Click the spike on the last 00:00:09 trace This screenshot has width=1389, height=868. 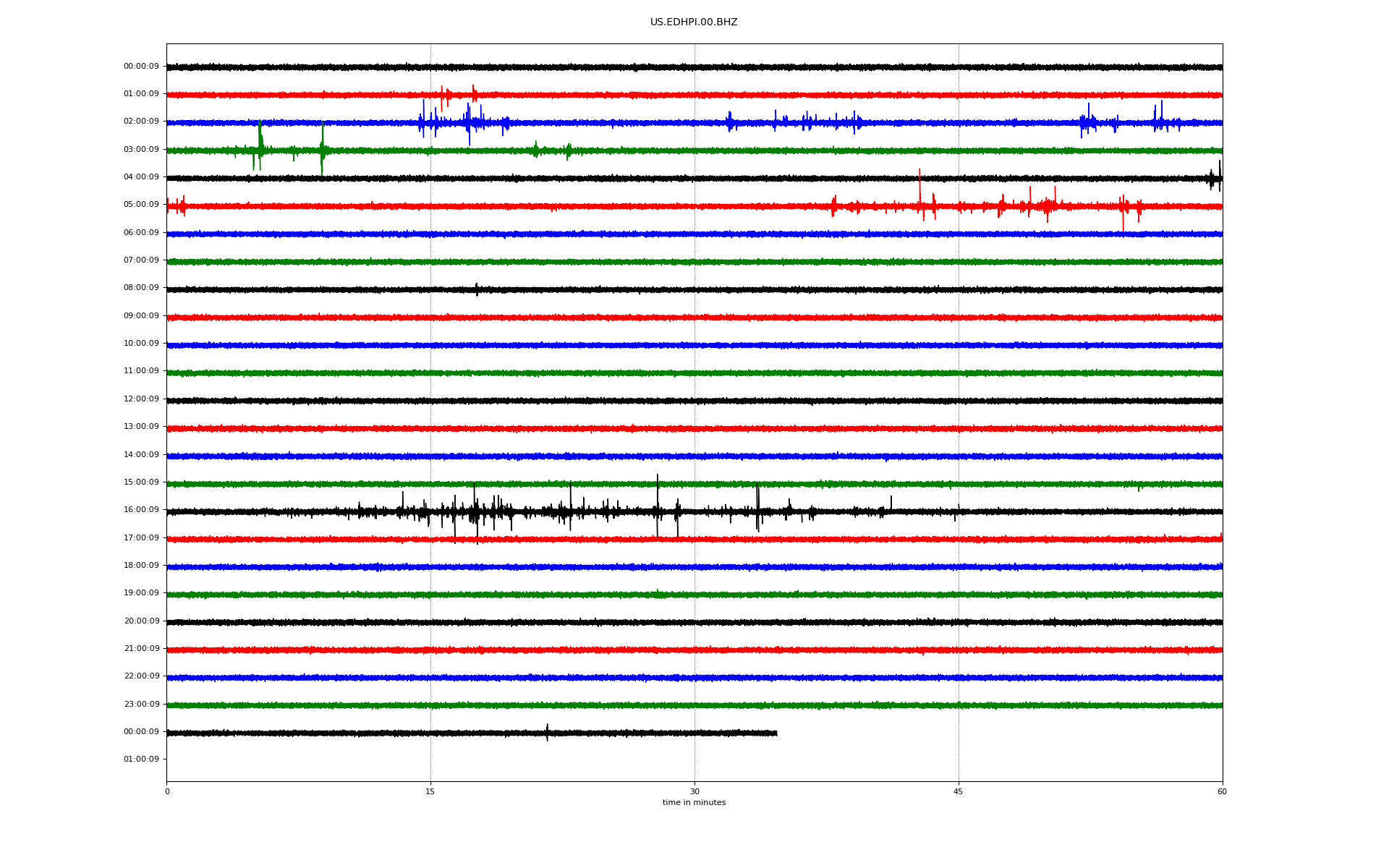pos(547,732)
